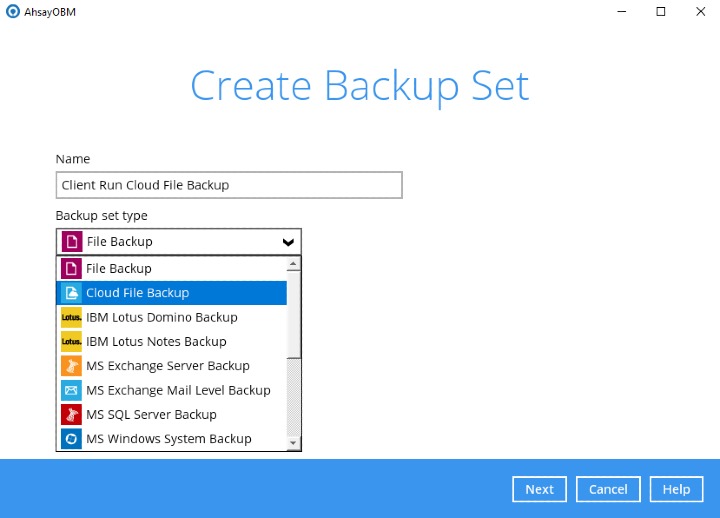The width and height of the screenshot is (720, 518).
Task: Click the IBM Lotus Notes icon
Action: point(70,341)
